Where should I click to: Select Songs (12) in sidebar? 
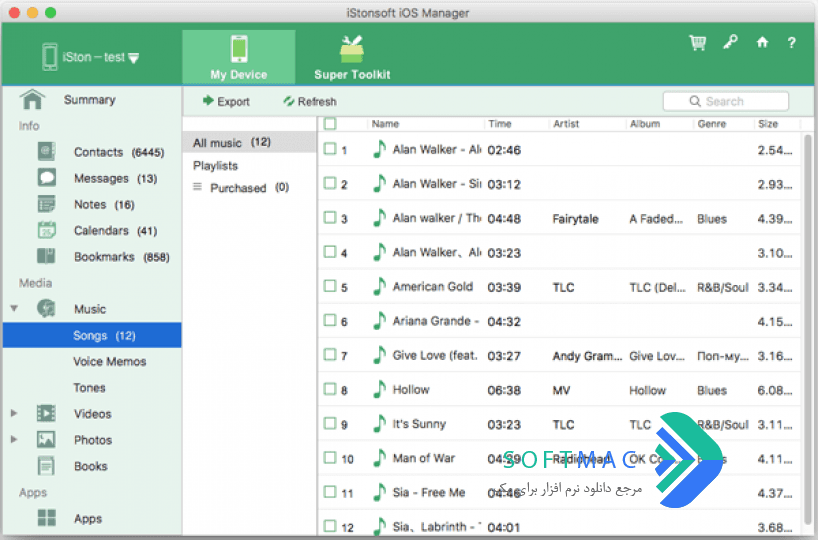(x=92, y=335)
